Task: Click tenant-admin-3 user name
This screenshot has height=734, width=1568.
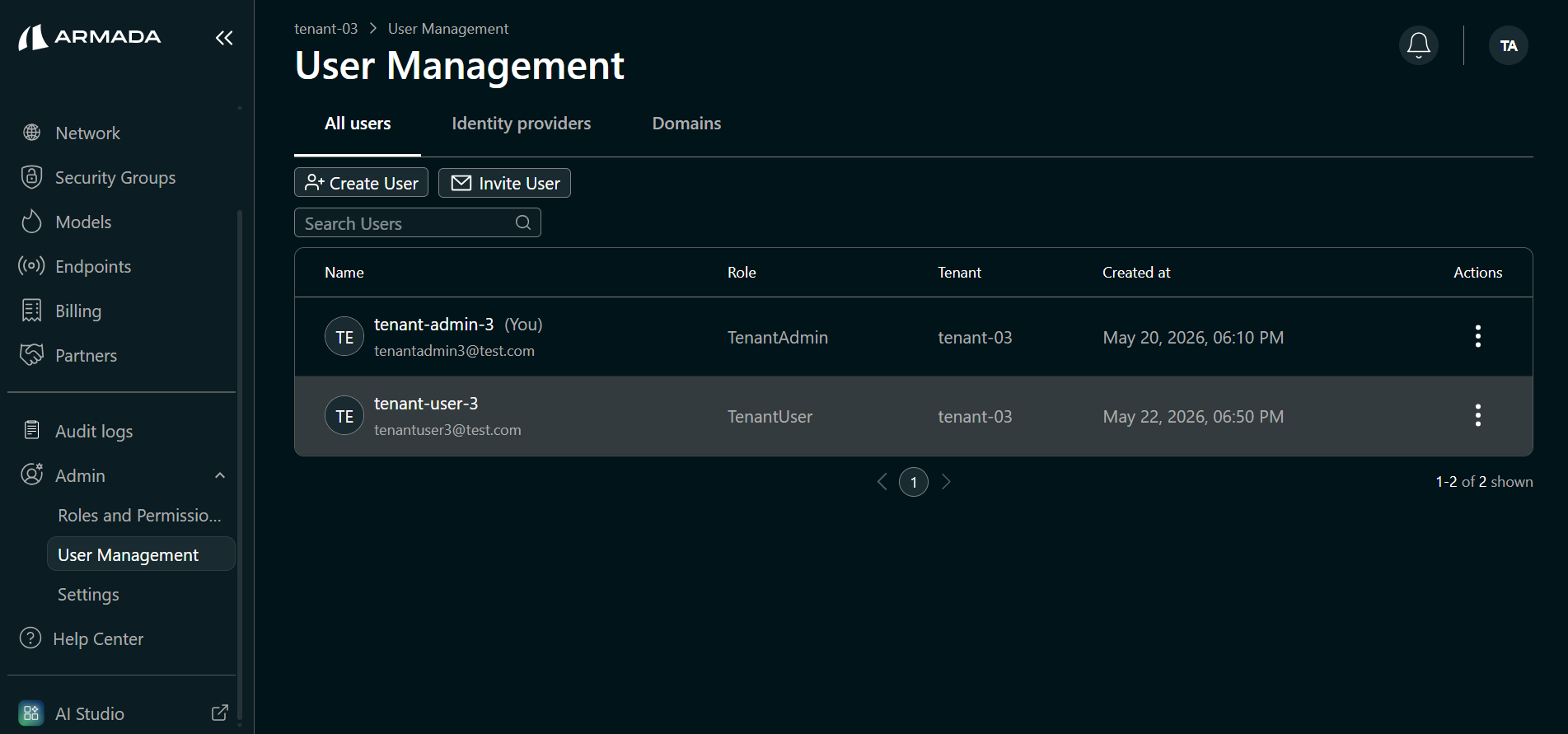Action: pyautogui.click(x=434, y=325)
